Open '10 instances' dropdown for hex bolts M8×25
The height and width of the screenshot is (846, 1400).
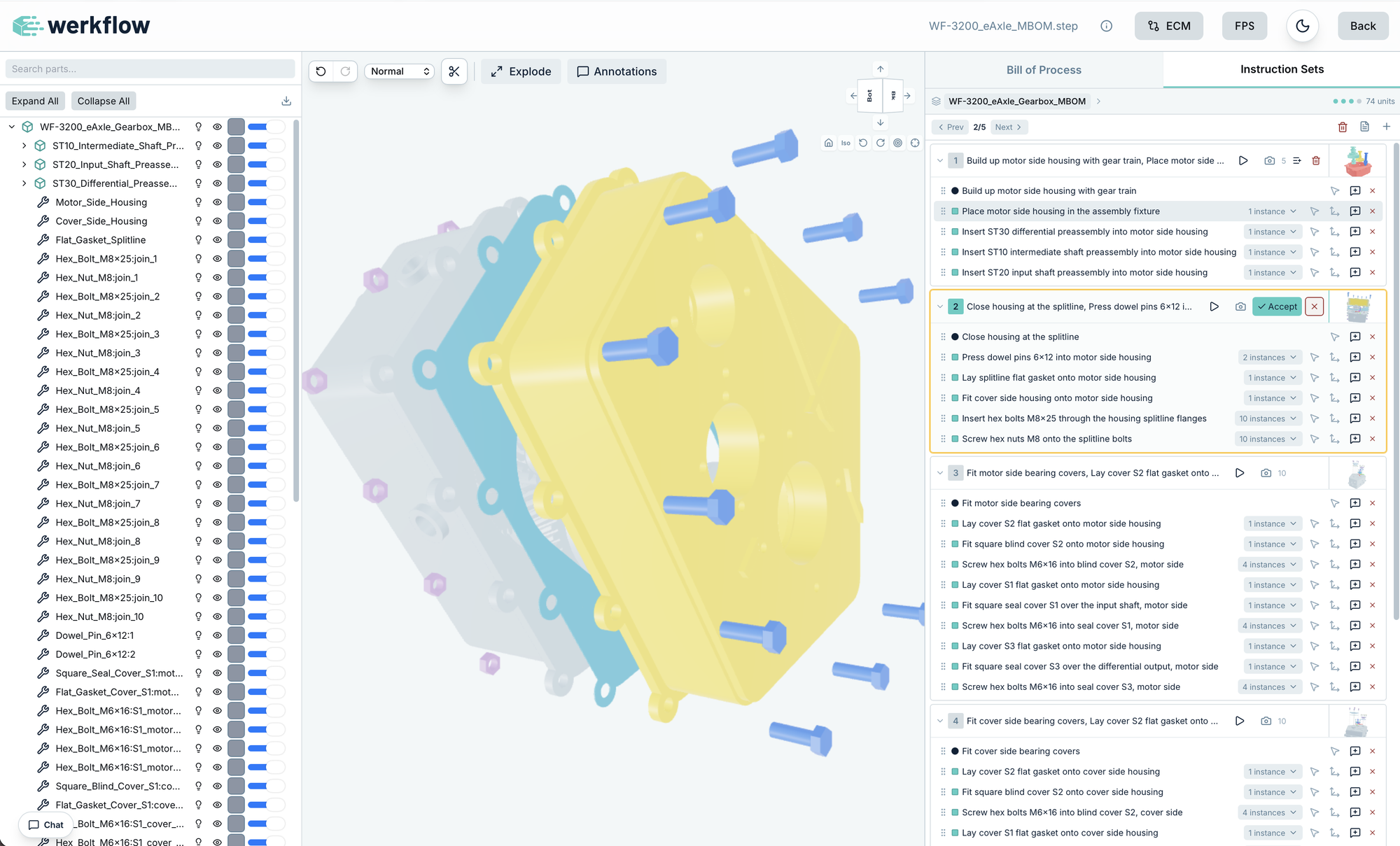tap(1268, 418)
